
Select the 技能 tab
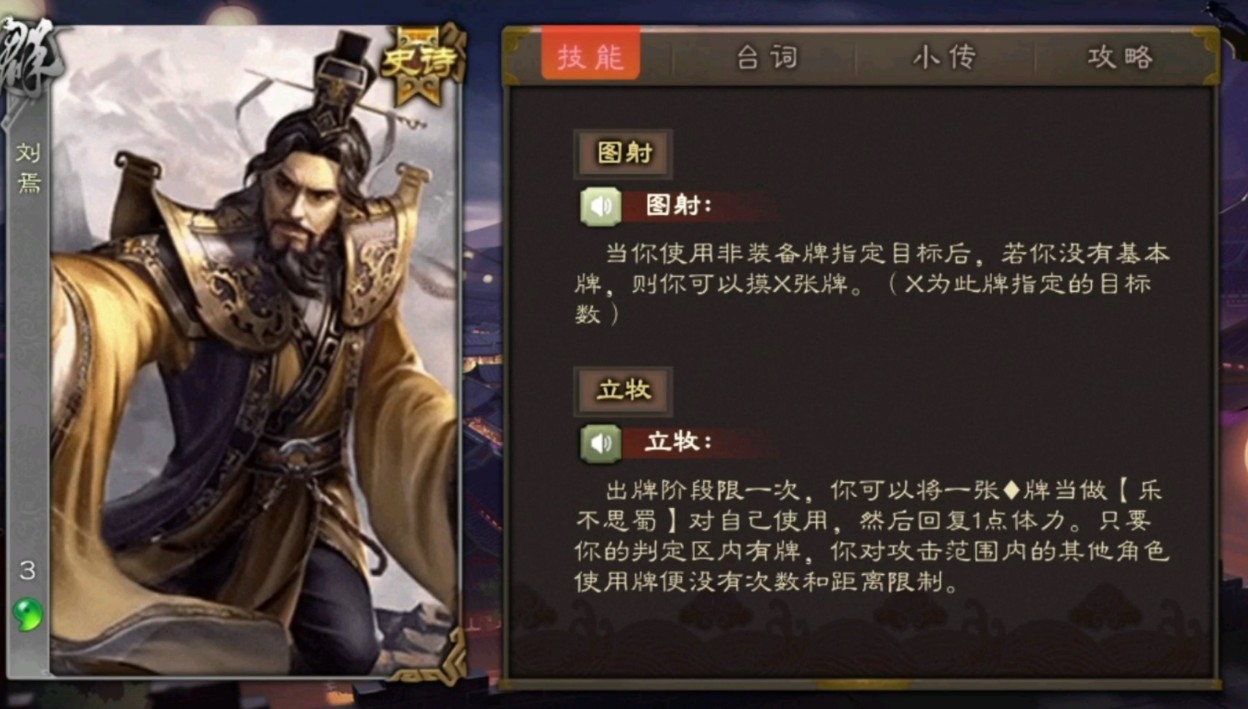(x=591, y=57)
